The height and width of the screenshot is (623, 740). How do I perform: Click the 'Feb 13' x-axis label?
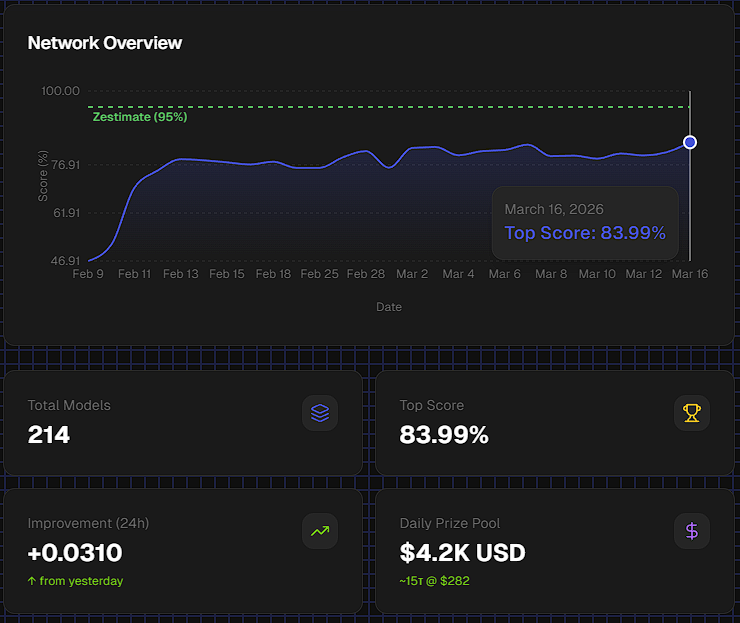point(181,274)
